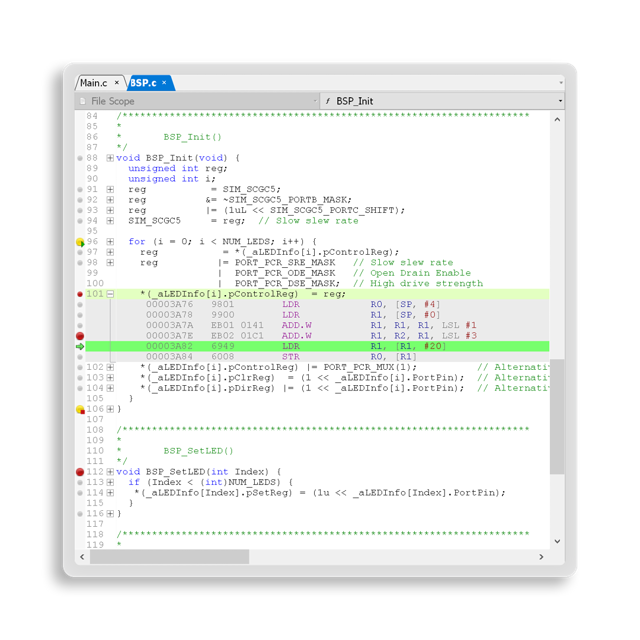Set breakpoint on line 88 gutter dot
Screen dimensions: 640x640
click(80, 158)
